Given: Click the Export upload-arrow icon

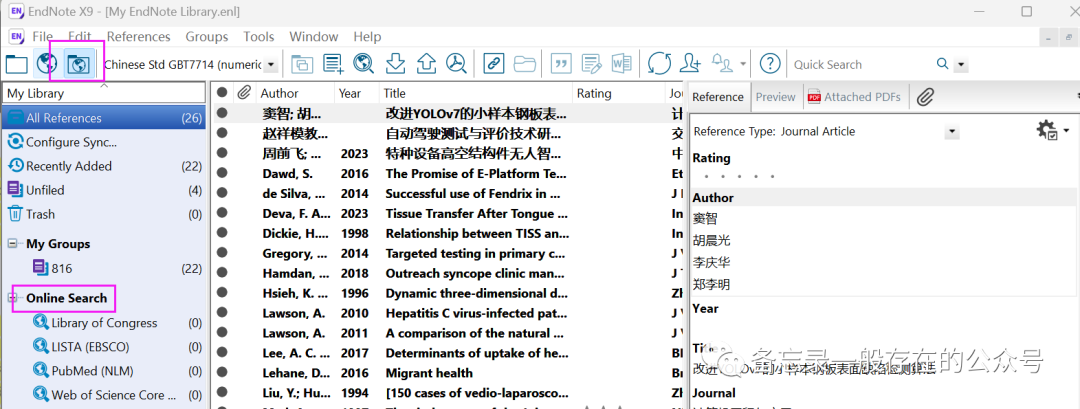Looking at the screenshot, I should 426,64.
